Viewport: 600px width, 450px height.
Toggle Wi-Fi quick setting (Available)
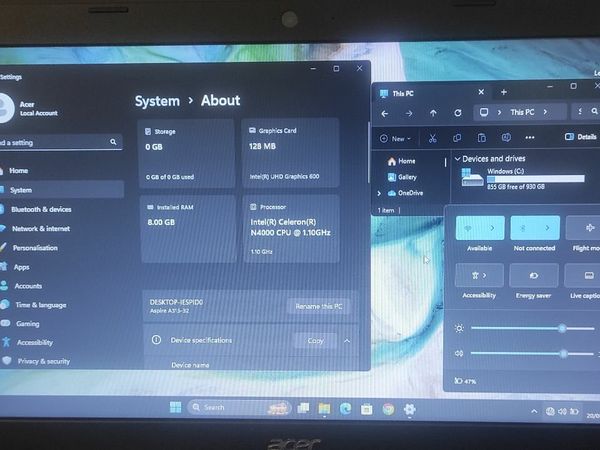tap(468, 228)
